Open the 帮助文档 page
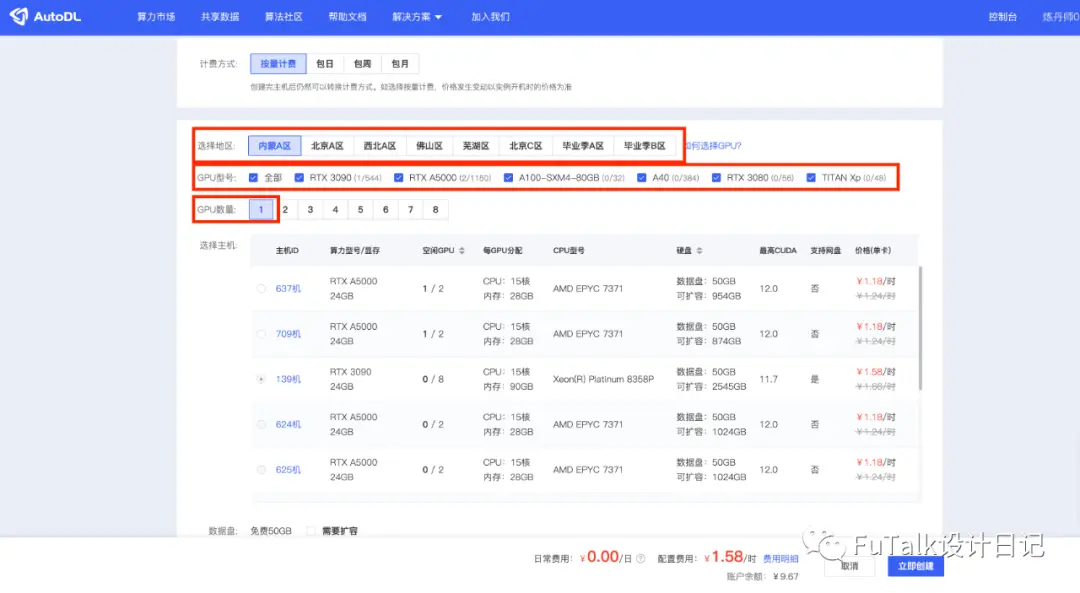The height and width of the screenshot is (593, 1080). coord(347,17)
